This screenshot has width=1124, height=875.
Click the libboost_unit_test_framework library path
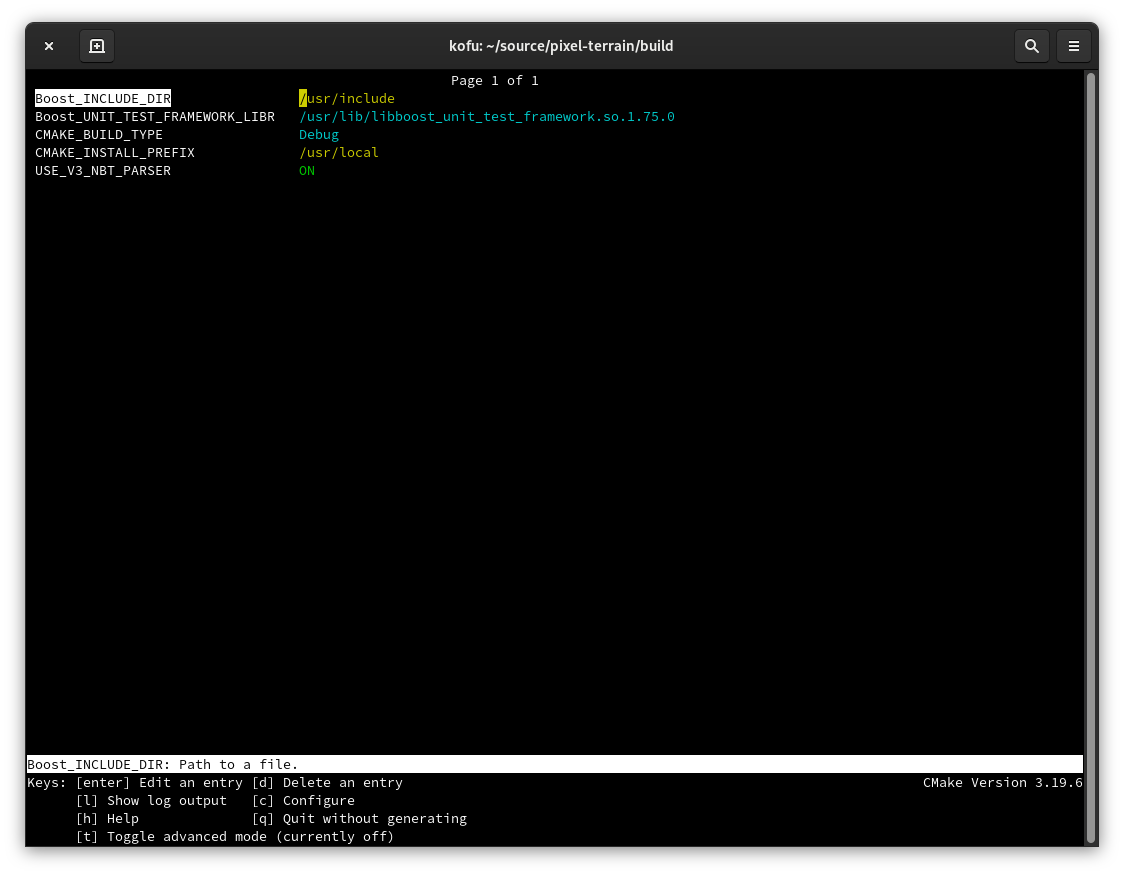click(487, 117)
